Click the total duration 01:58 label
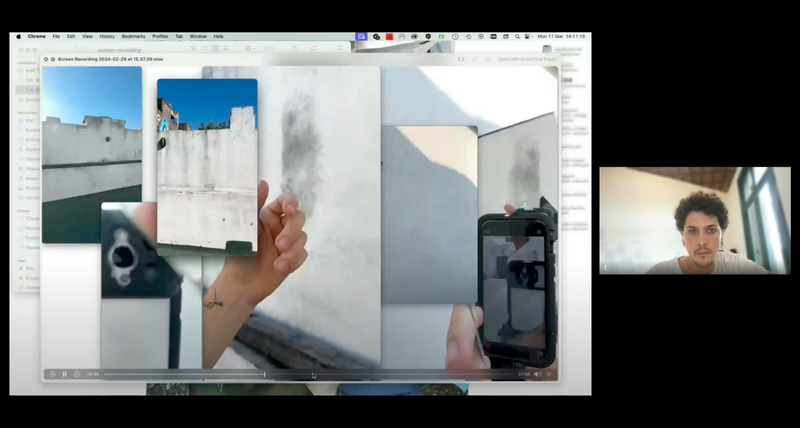Screen dimensions: 800x428 [524, 374]
